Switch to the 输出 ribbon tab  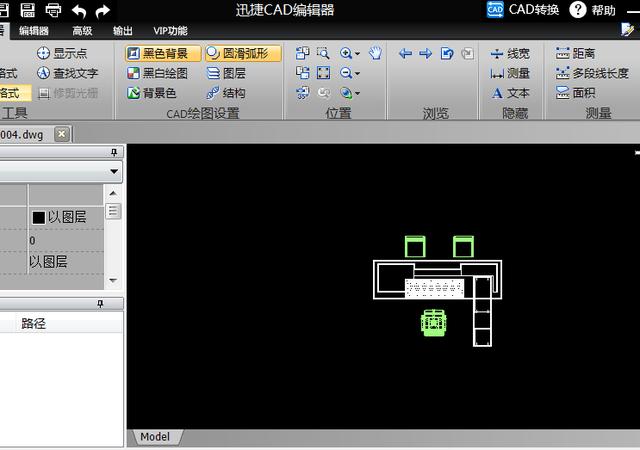click(x=122, y=31)
